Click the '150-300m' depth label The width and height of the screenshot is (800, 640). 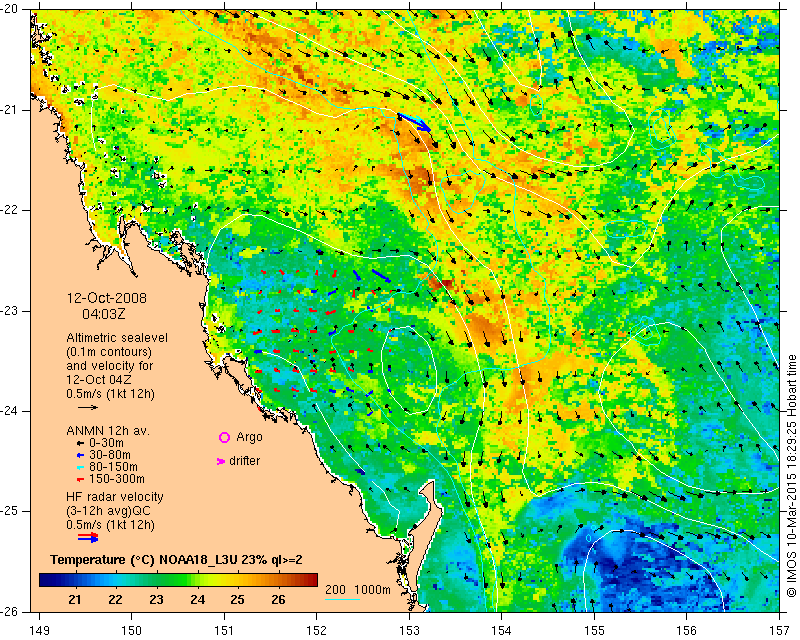[117, 479]
